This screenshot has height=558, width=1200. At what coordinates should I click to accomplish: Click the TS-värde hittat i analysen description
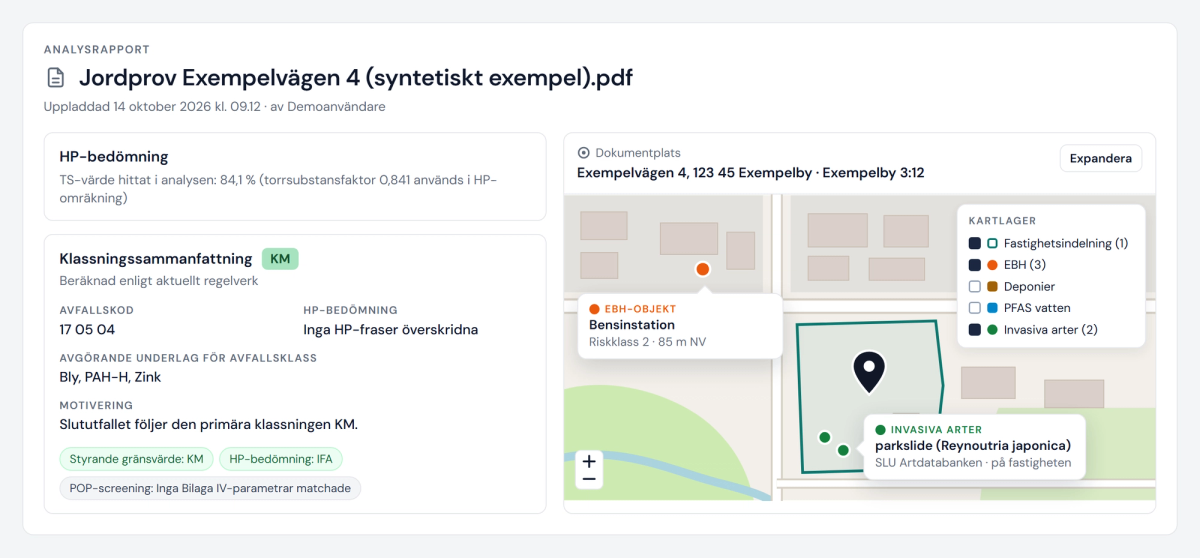pyautogui.click(x=278, y=189)
